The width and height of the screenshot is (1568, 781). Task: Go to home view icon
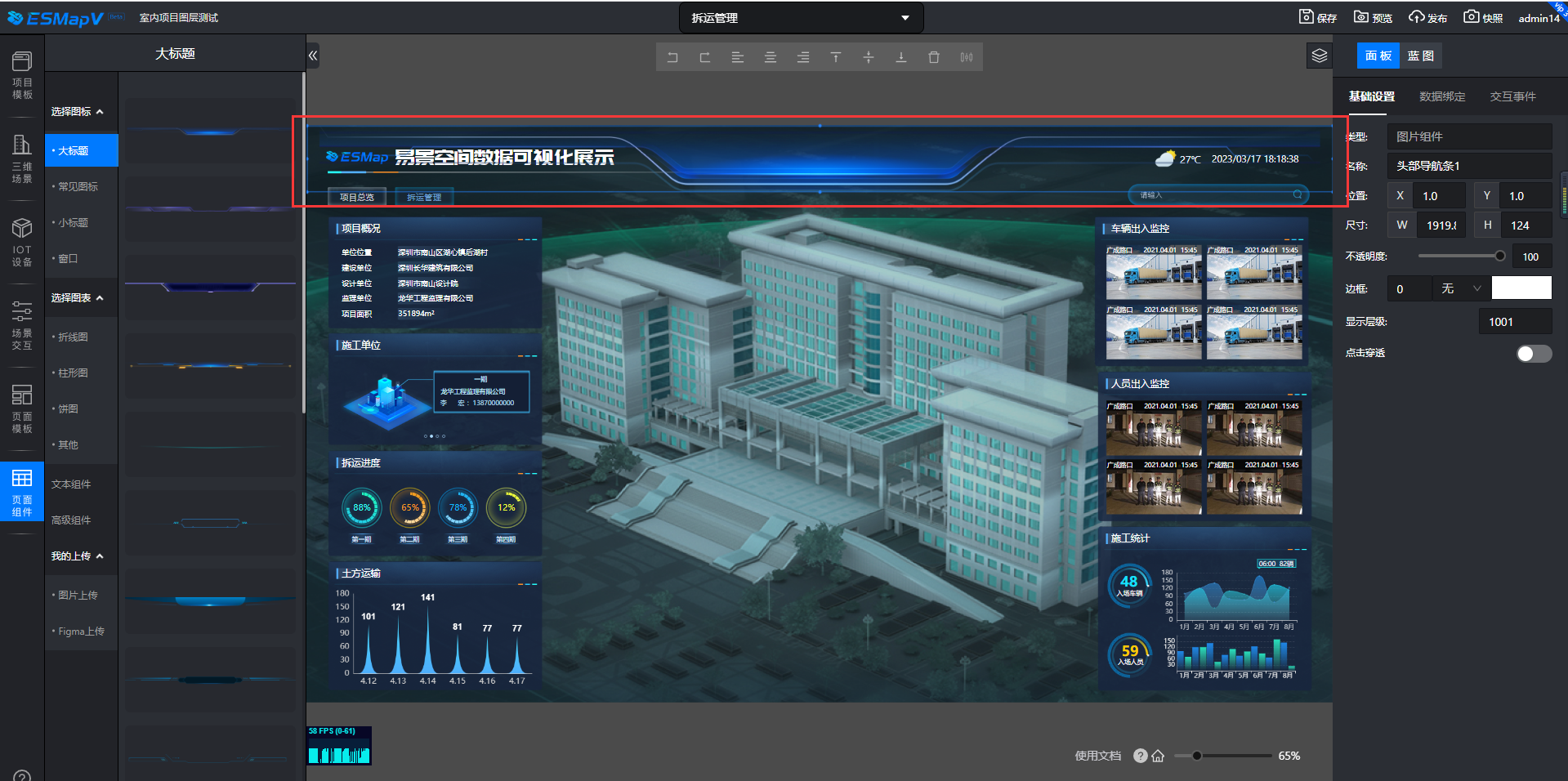[1158, 756]
